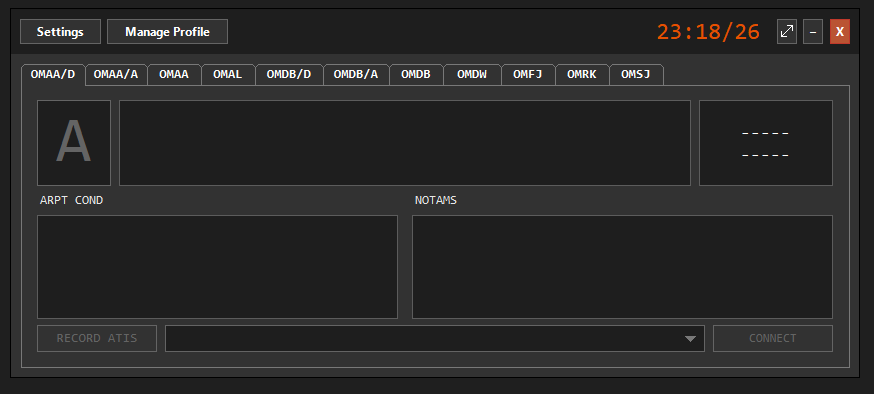Click inside the METAR text box beside the letter
Viewport: 874px width, 394px height.
pyautogui.click(x=405, y=143)
